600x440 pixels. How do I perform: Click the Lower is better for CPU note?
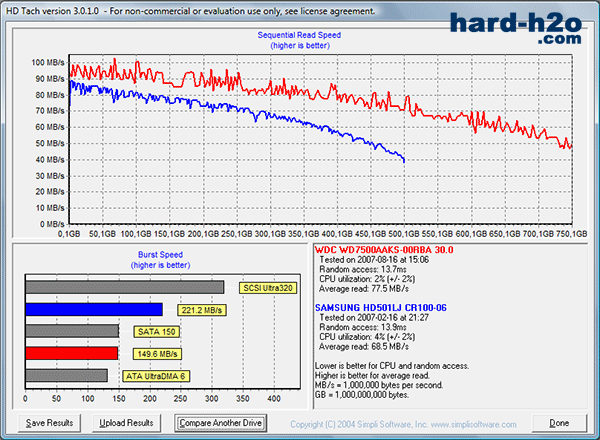392,366
